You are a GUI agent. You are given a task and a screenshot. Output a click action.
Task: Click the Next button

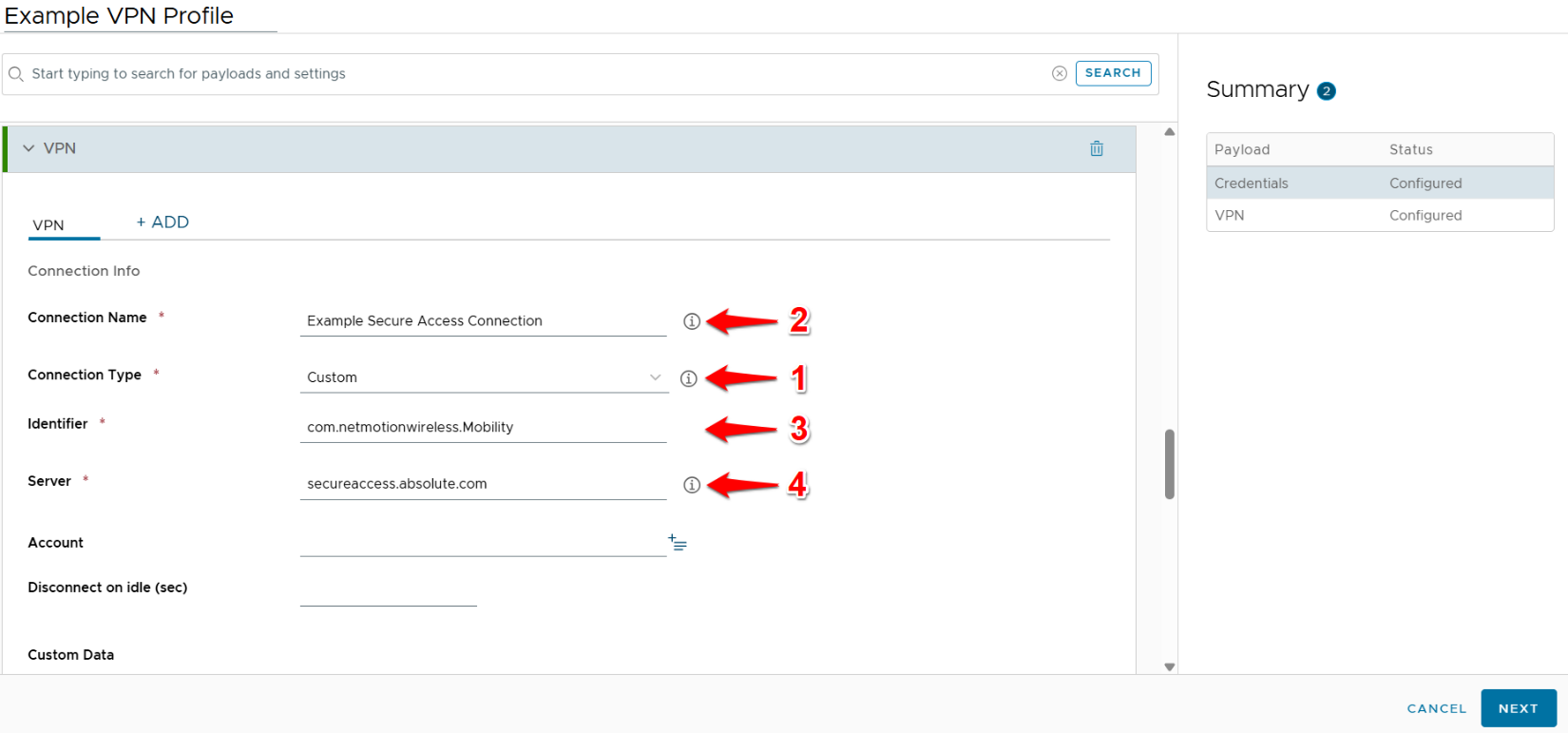pos(1518,708)
